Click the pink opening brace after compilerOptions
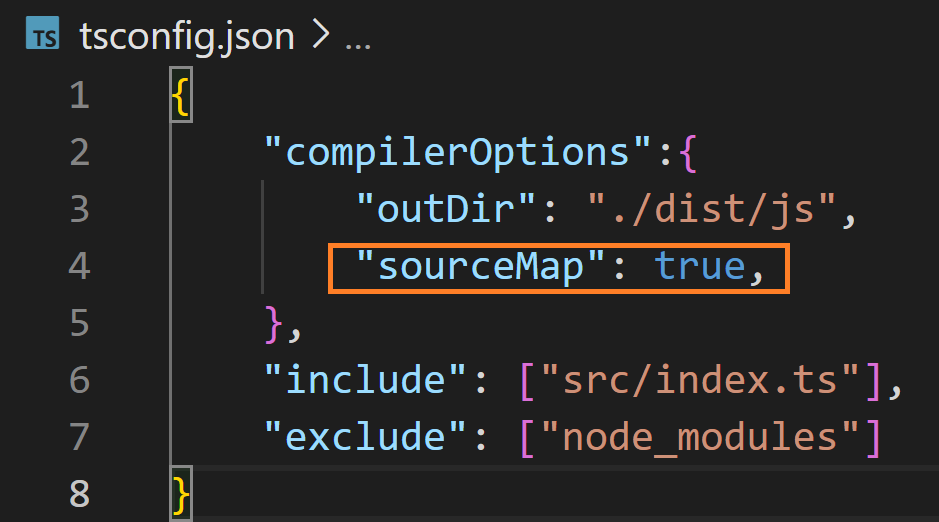This screenshot has width=939, height=522. pos(688,153)
